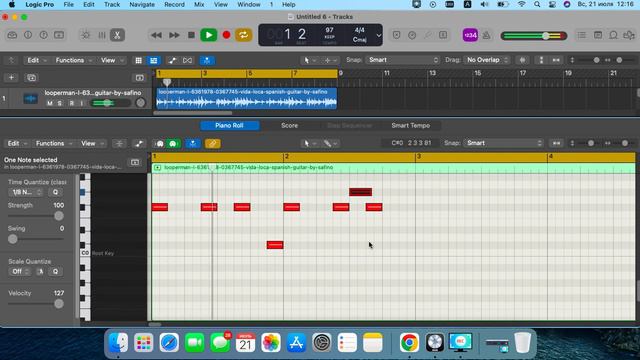Click the Rewind transport button
The image size is (640, 360).
click(x=156, y=35)
